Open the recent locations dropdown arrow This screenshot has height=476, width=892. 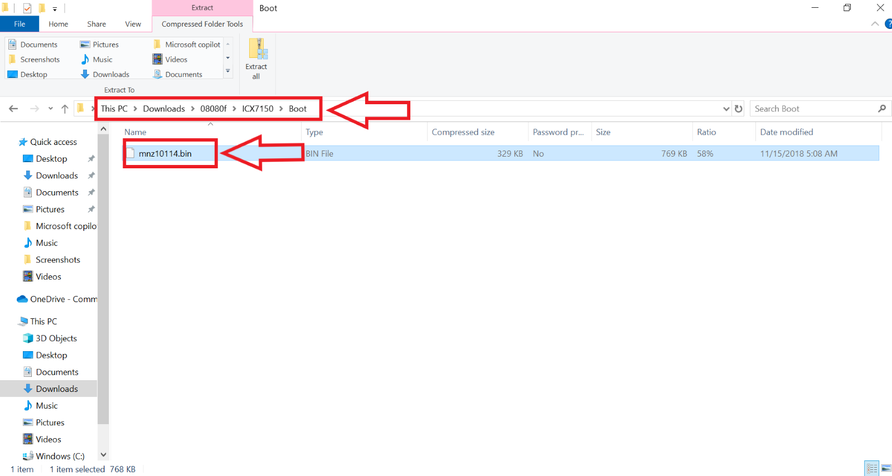point(50,109)
